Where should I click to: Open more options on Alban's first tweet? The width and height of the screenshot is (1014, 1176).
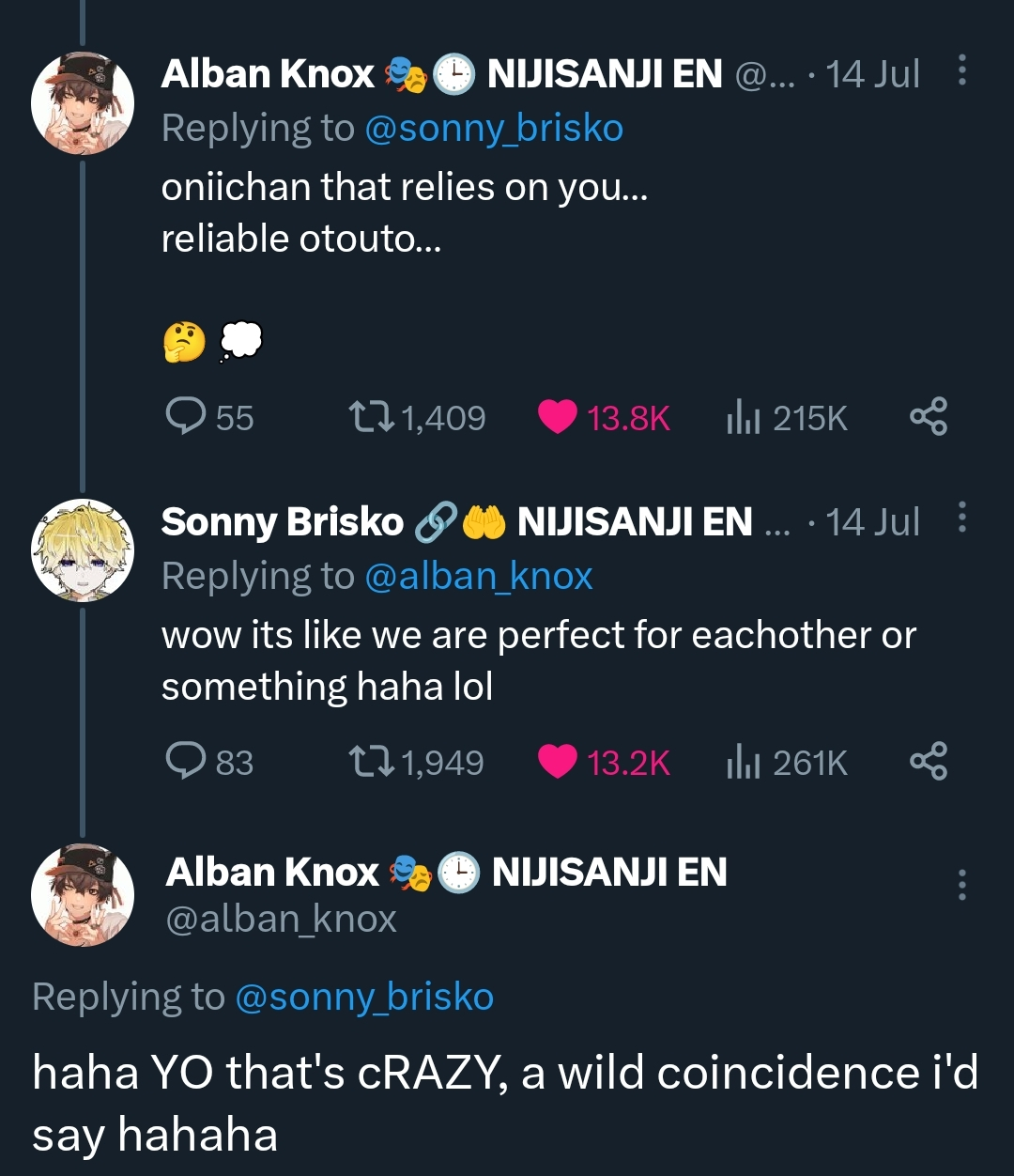(961, 71)
